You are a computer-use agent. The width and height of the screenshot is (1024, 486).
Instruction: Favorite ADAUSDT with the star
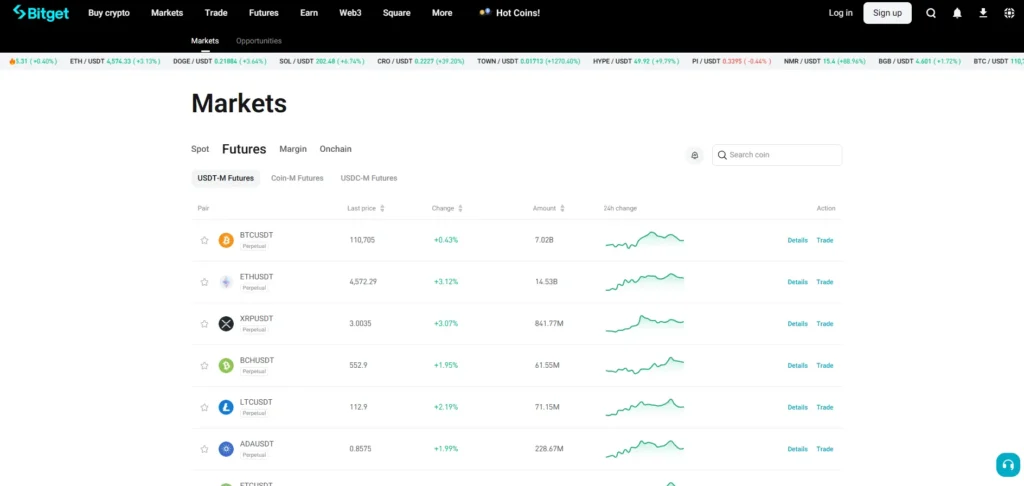pos(204,449)
